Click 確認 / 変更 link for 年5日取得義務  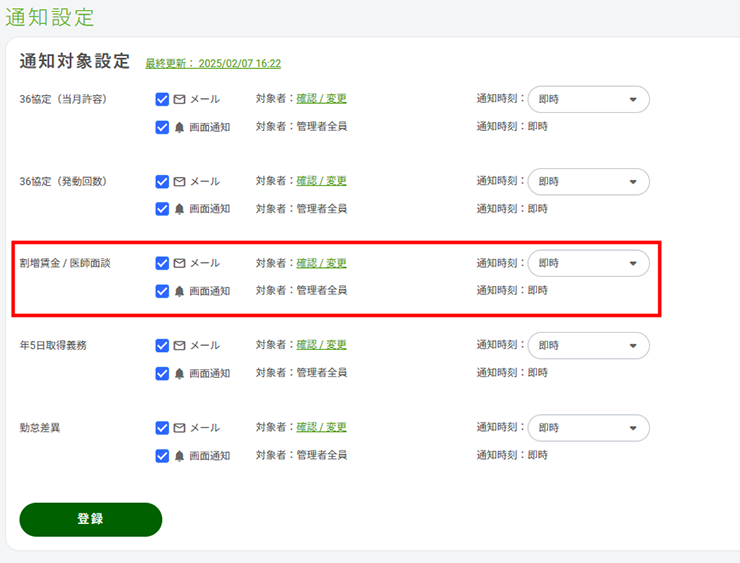point(321,345)
